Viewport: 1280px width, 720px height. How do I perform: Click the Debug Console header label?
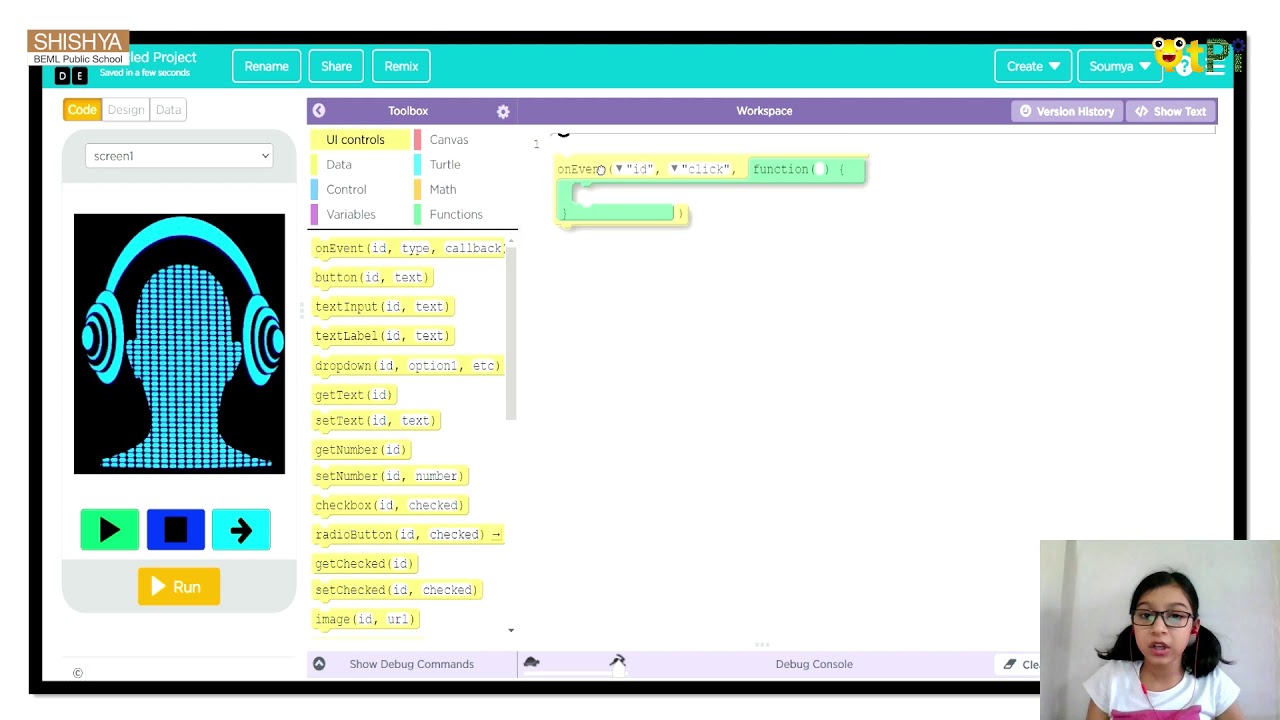tap(814, 664)
